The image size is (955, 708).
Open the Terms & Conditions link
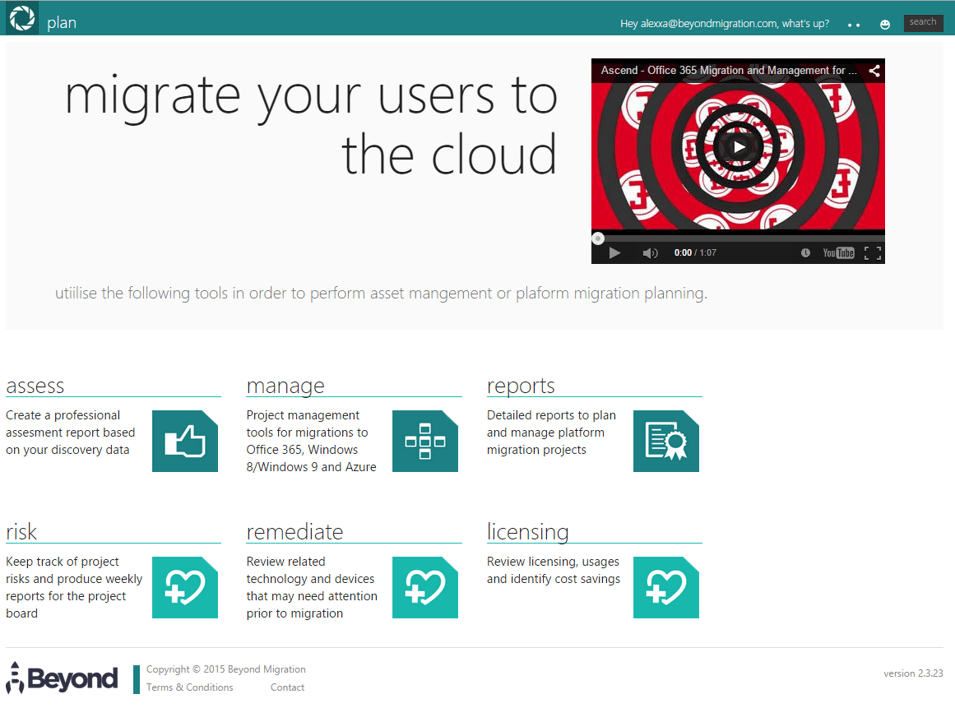(x=189, y=687)
